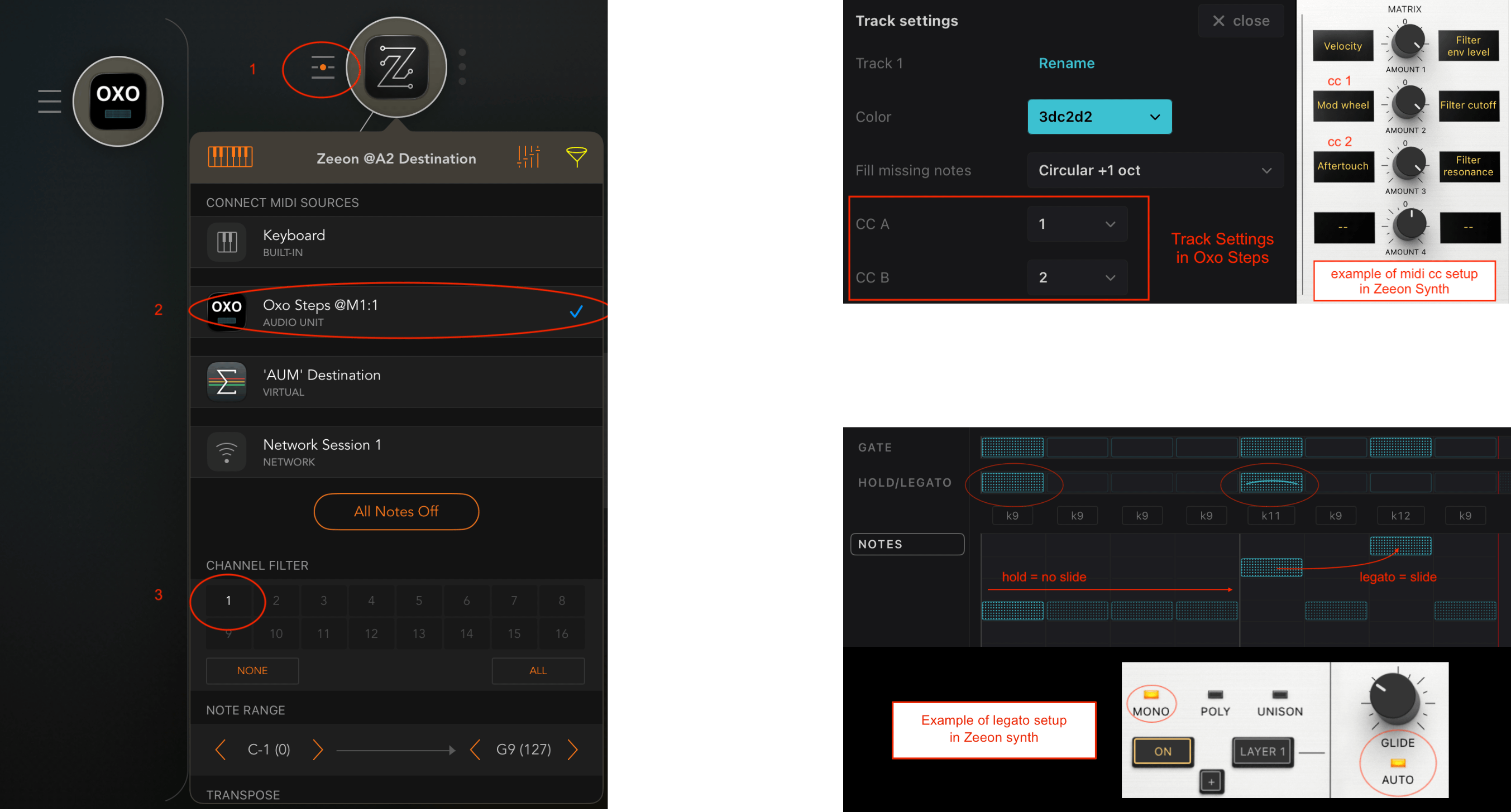Toggle Oxo Steps @M1:1 MIDI source
Viewport: 1511px width, 812px height.
click(x=396, y=312)
